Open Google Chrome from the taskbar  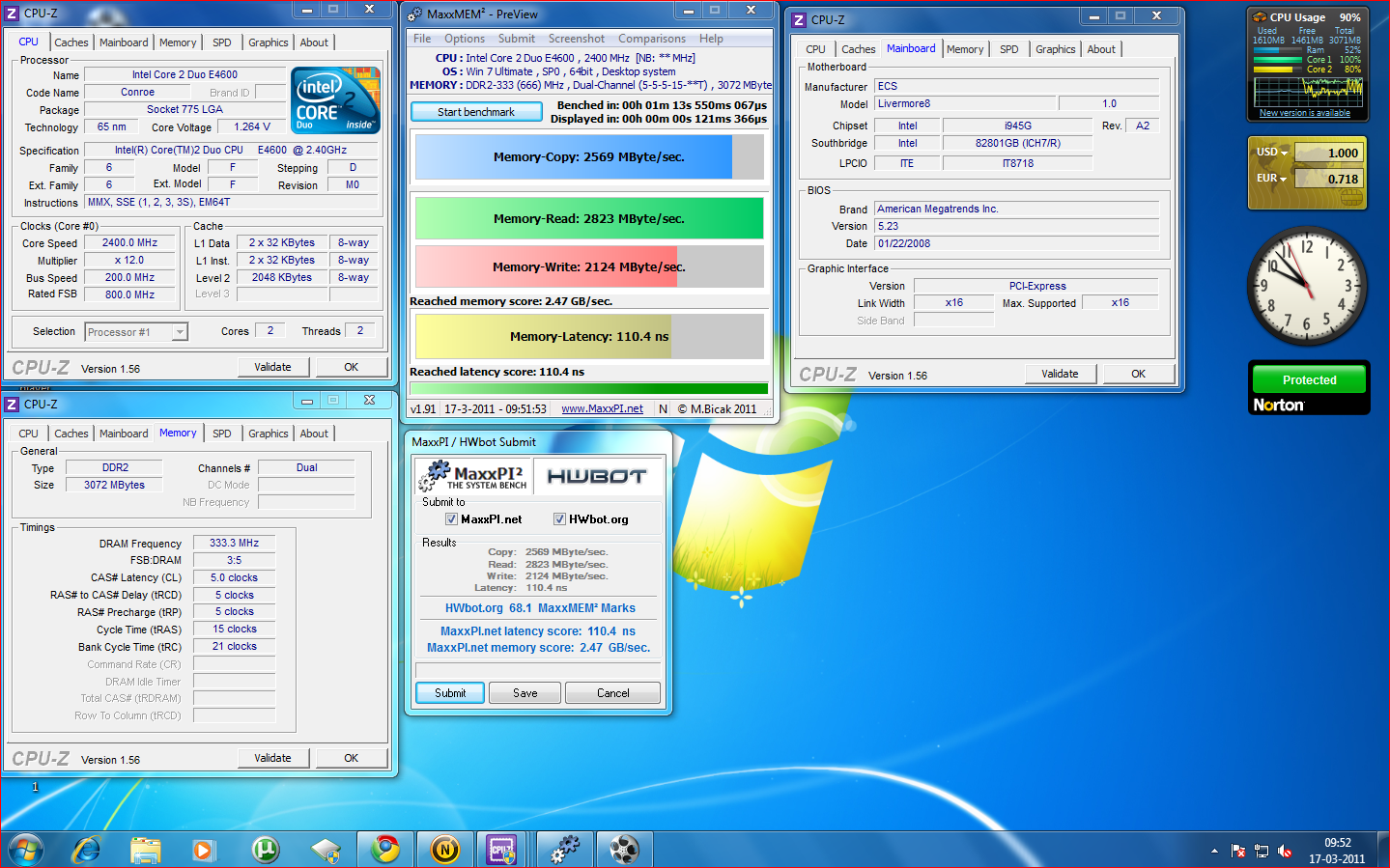point(385,850)
